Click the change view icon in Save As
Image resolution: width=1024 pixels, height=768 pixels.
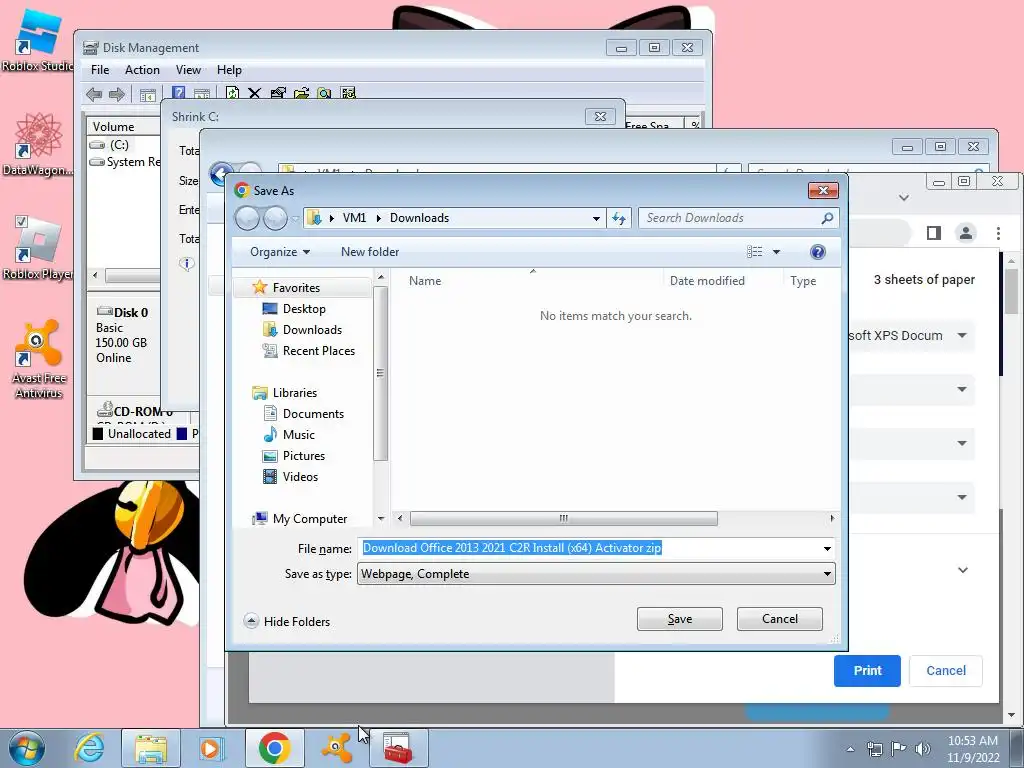click(x=755, y=252)
